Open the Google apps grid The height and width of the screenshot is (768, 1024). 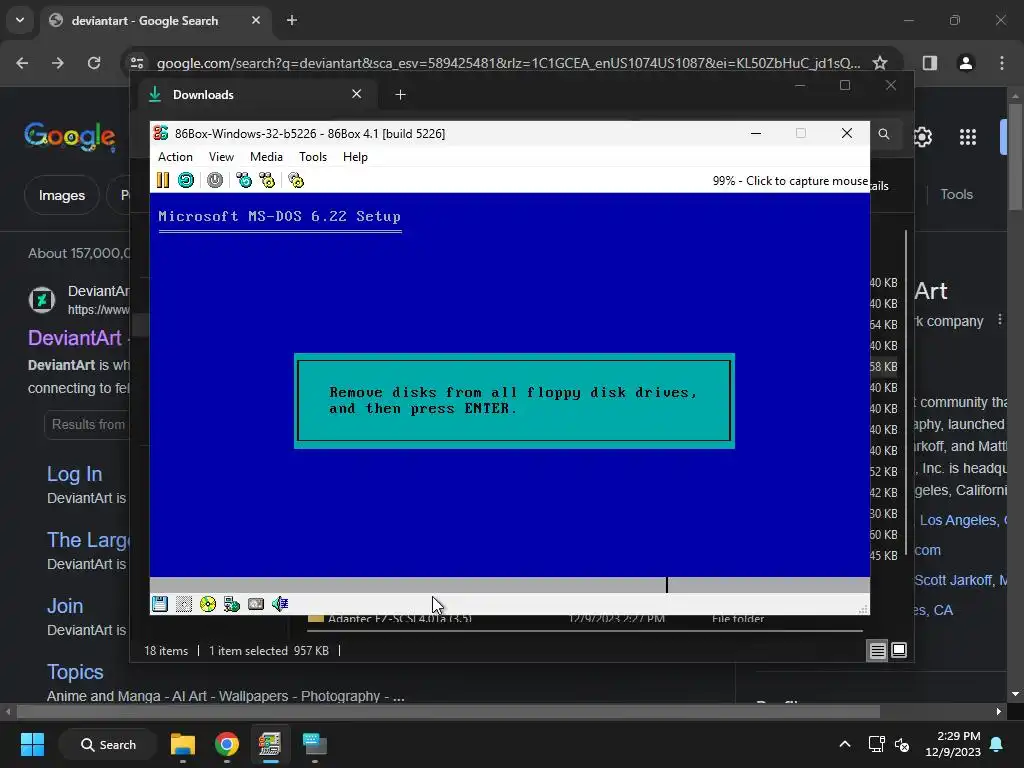968,136
